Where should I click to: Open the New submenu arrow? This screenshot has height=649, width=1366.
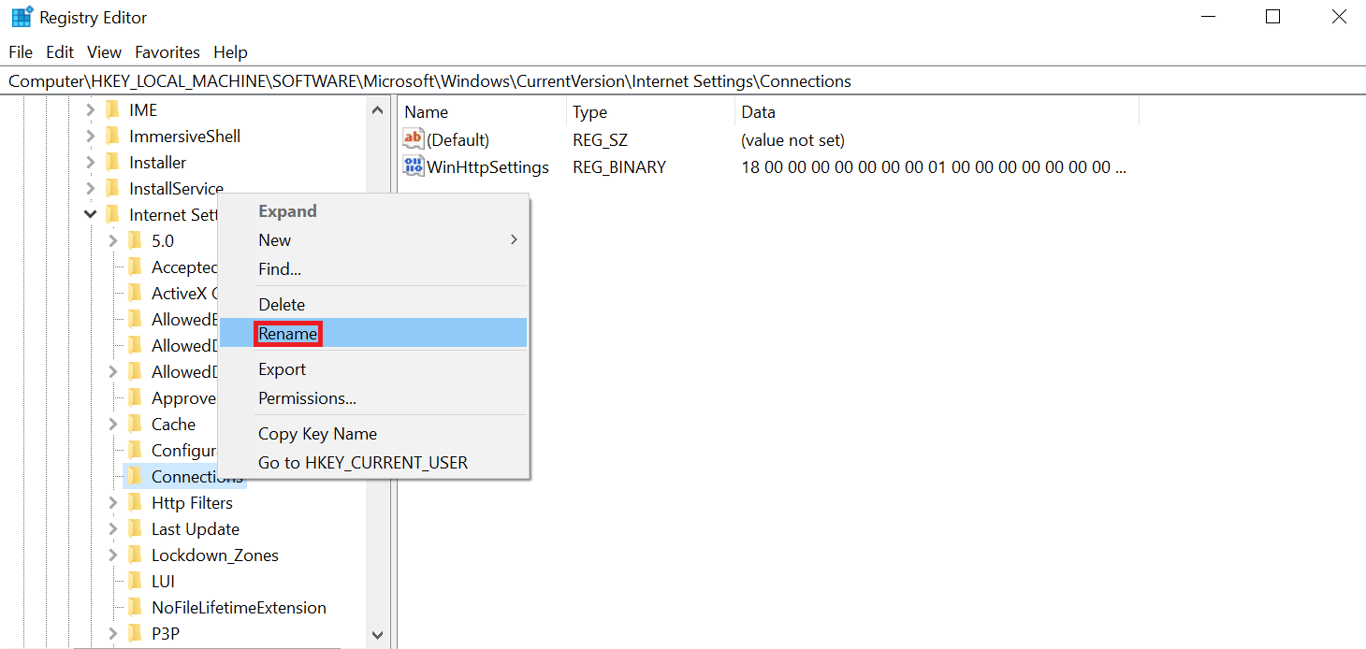pos(513,240)
